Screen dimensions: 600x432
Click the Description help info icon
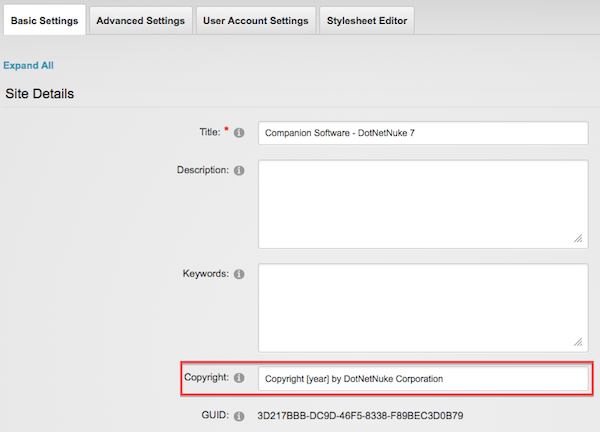coord(239,171)
